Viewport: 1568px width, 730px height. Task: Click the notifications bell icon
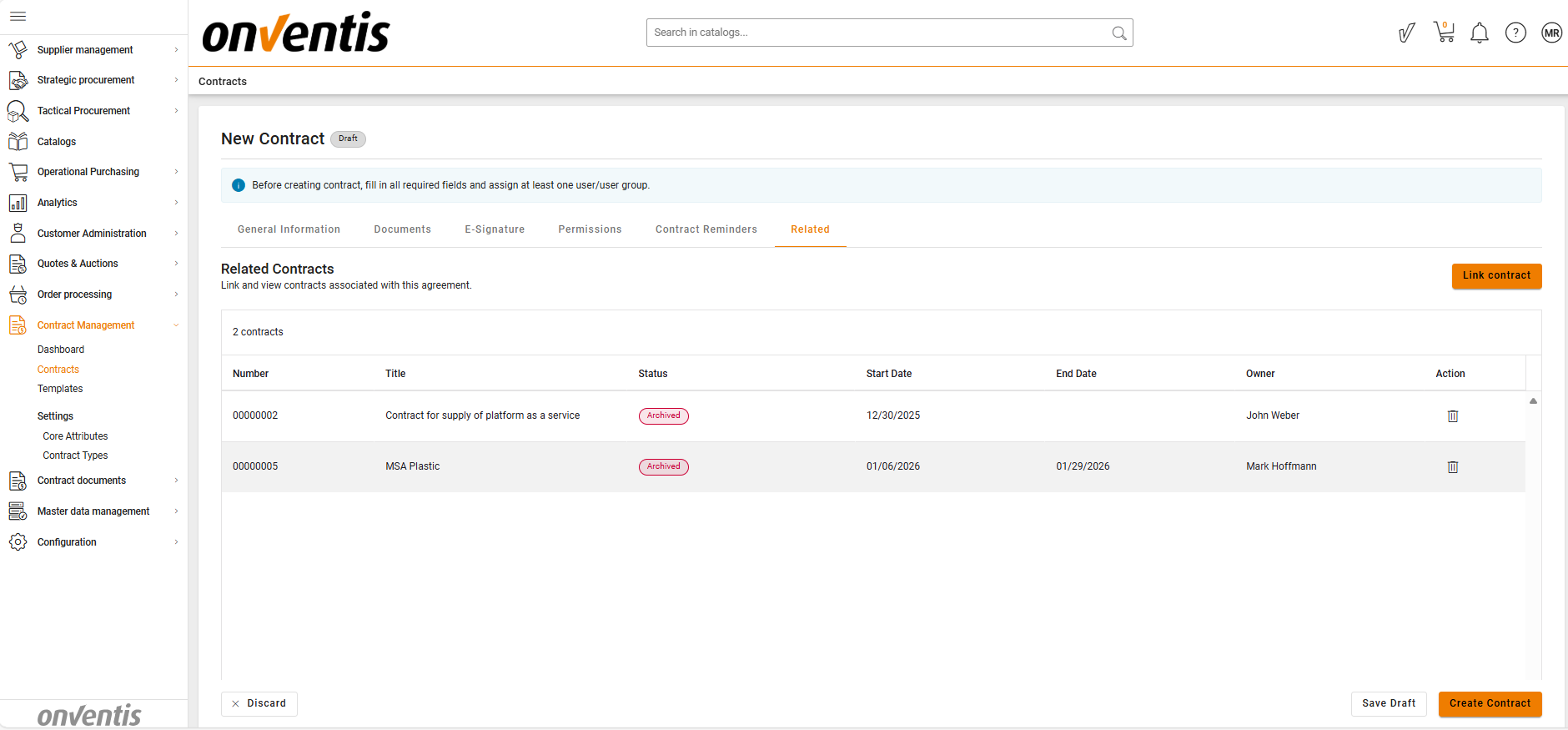pos(1479,33)
